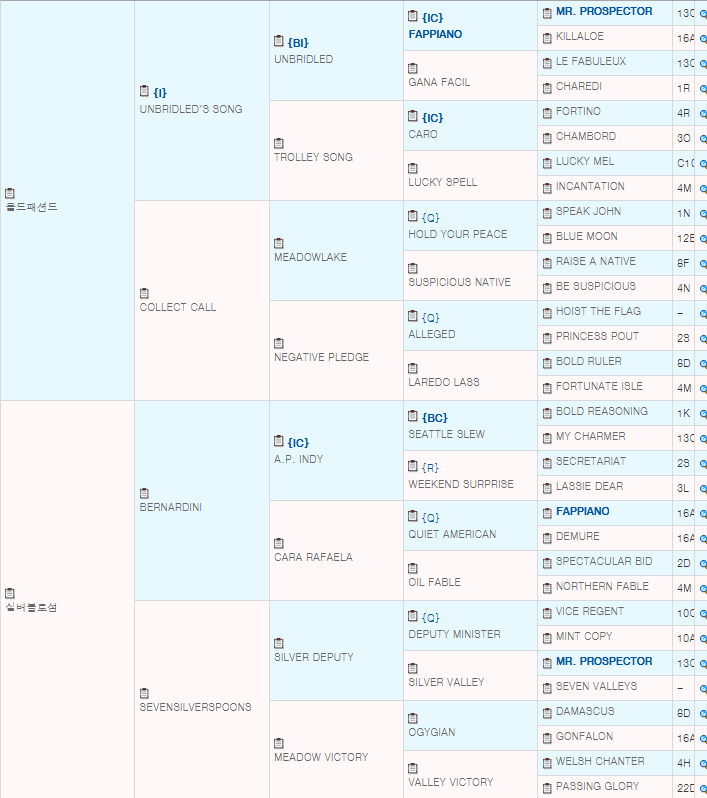Viewport: 707px width, 798px height.
Task: Select the A.P. INDY name
Action: click(x=298, y=459)
